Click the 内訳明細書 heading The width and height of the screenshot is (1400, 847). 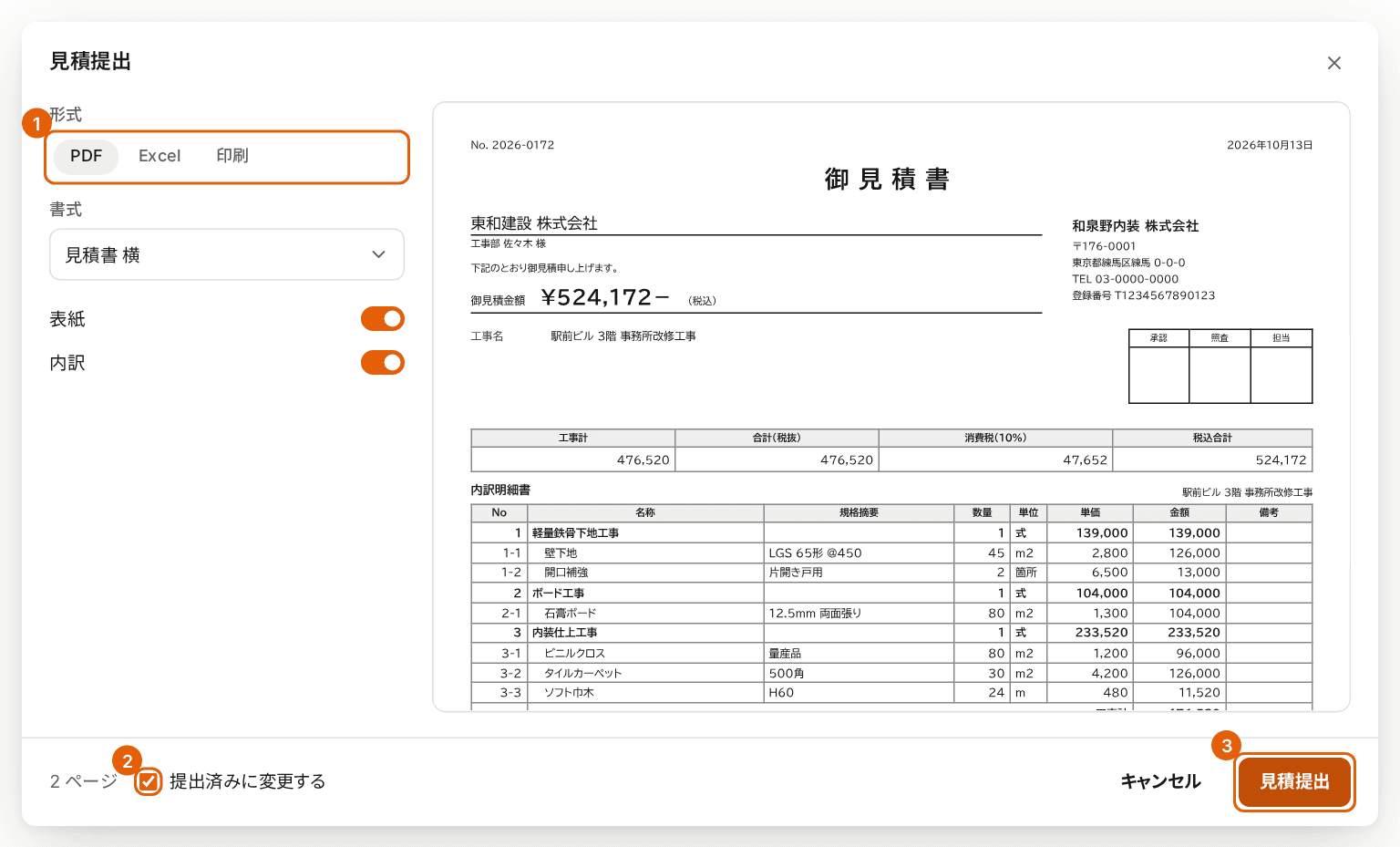click(500, 491)
